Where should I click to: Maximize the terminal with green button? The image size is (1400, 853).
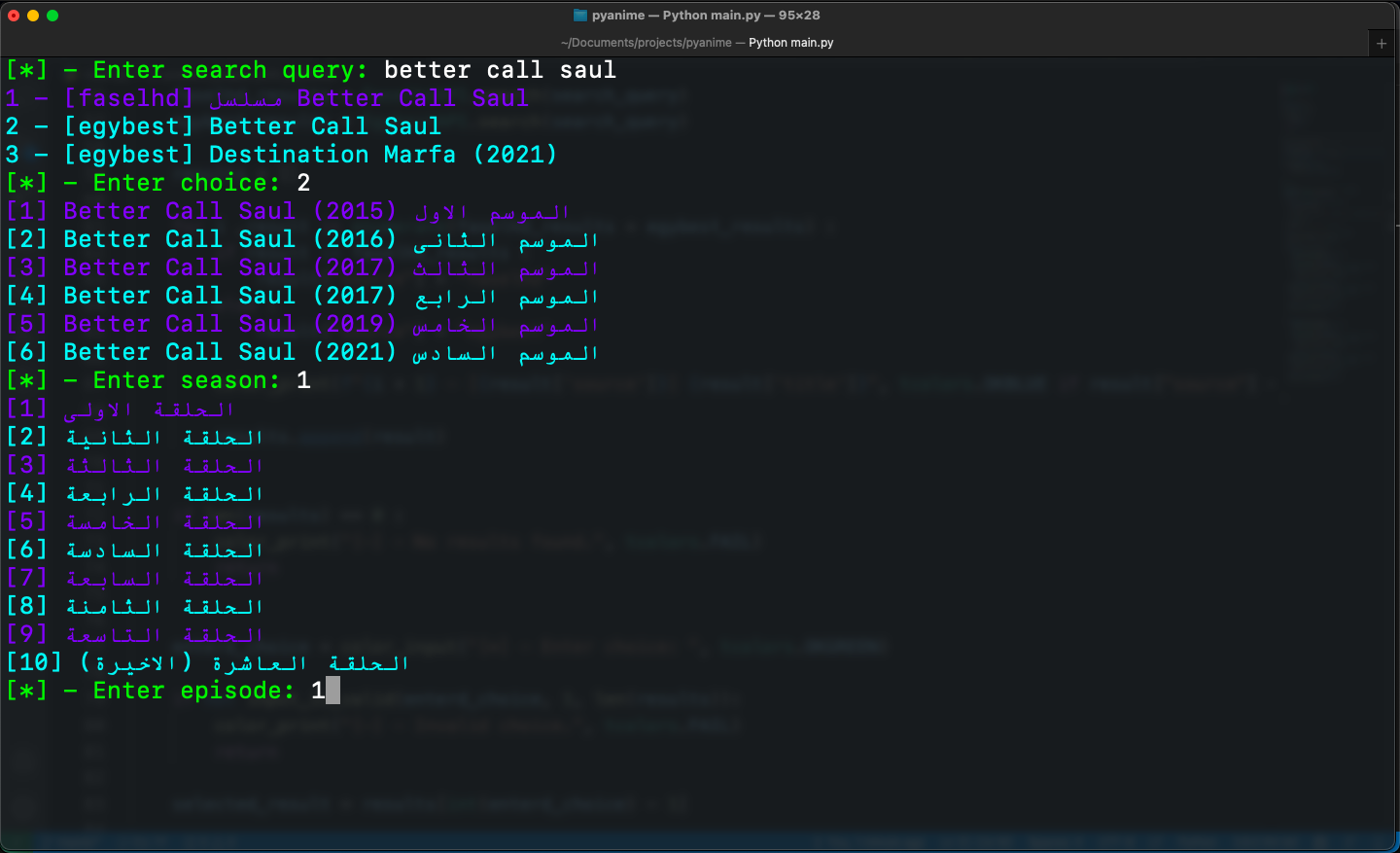pyautogui.click(x=52, y=15)
